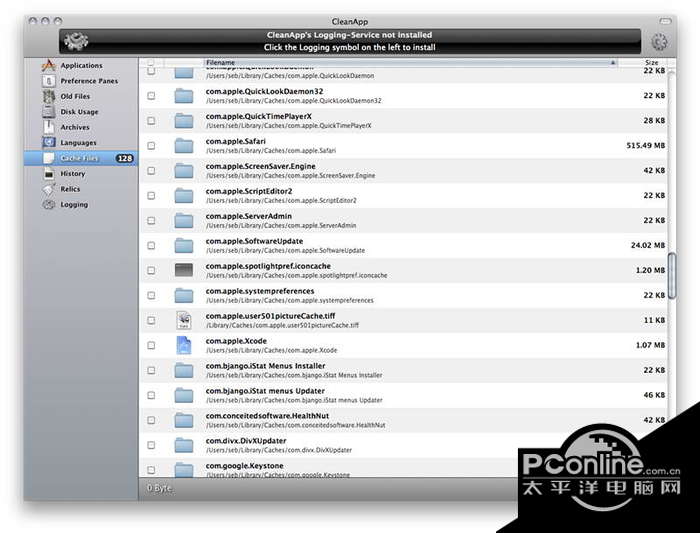Viewport: 700px width, 533px height.
Task: Click the 515.49 MB size value
Action: tap(646, 146)
